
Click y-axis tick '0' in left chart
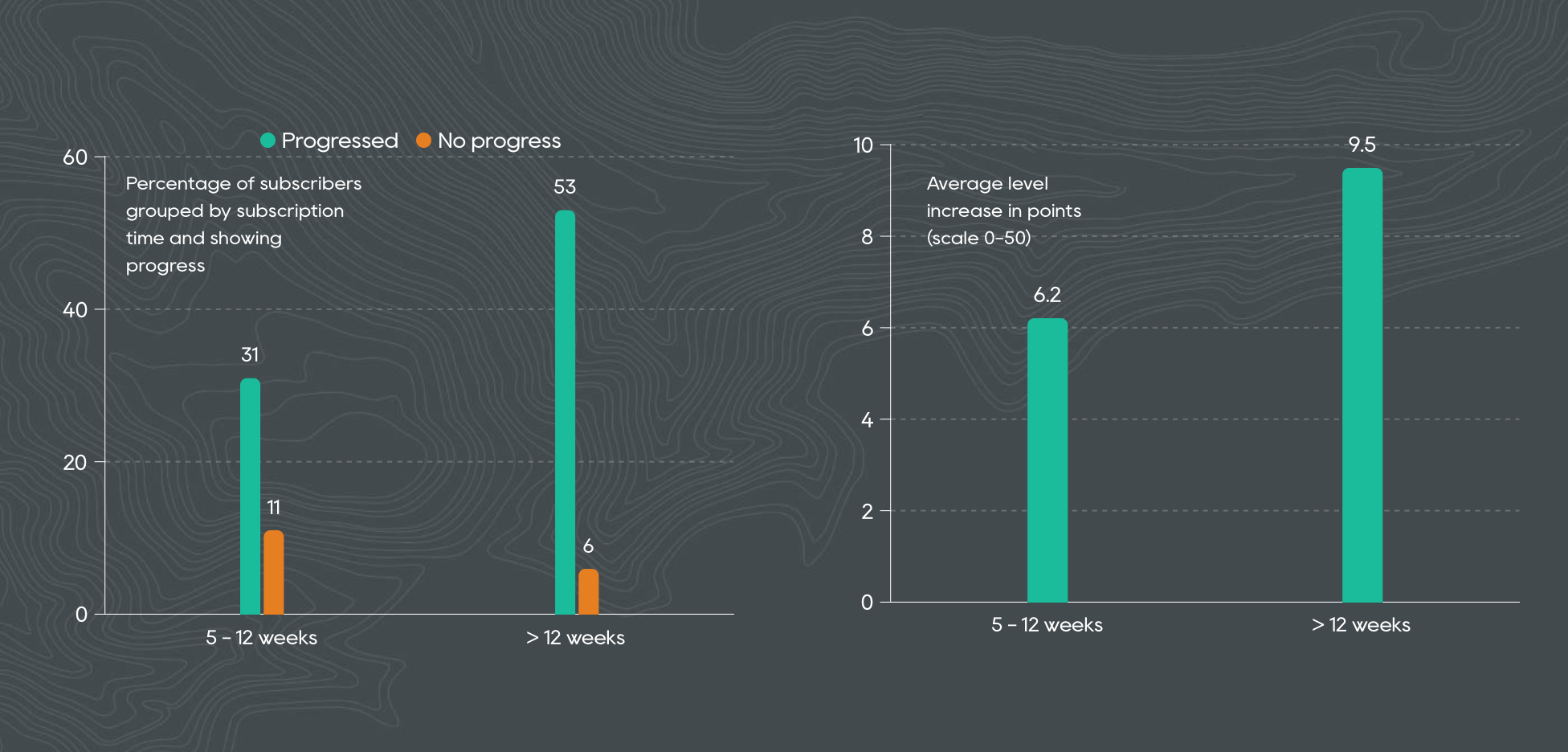tap(81, 615)
